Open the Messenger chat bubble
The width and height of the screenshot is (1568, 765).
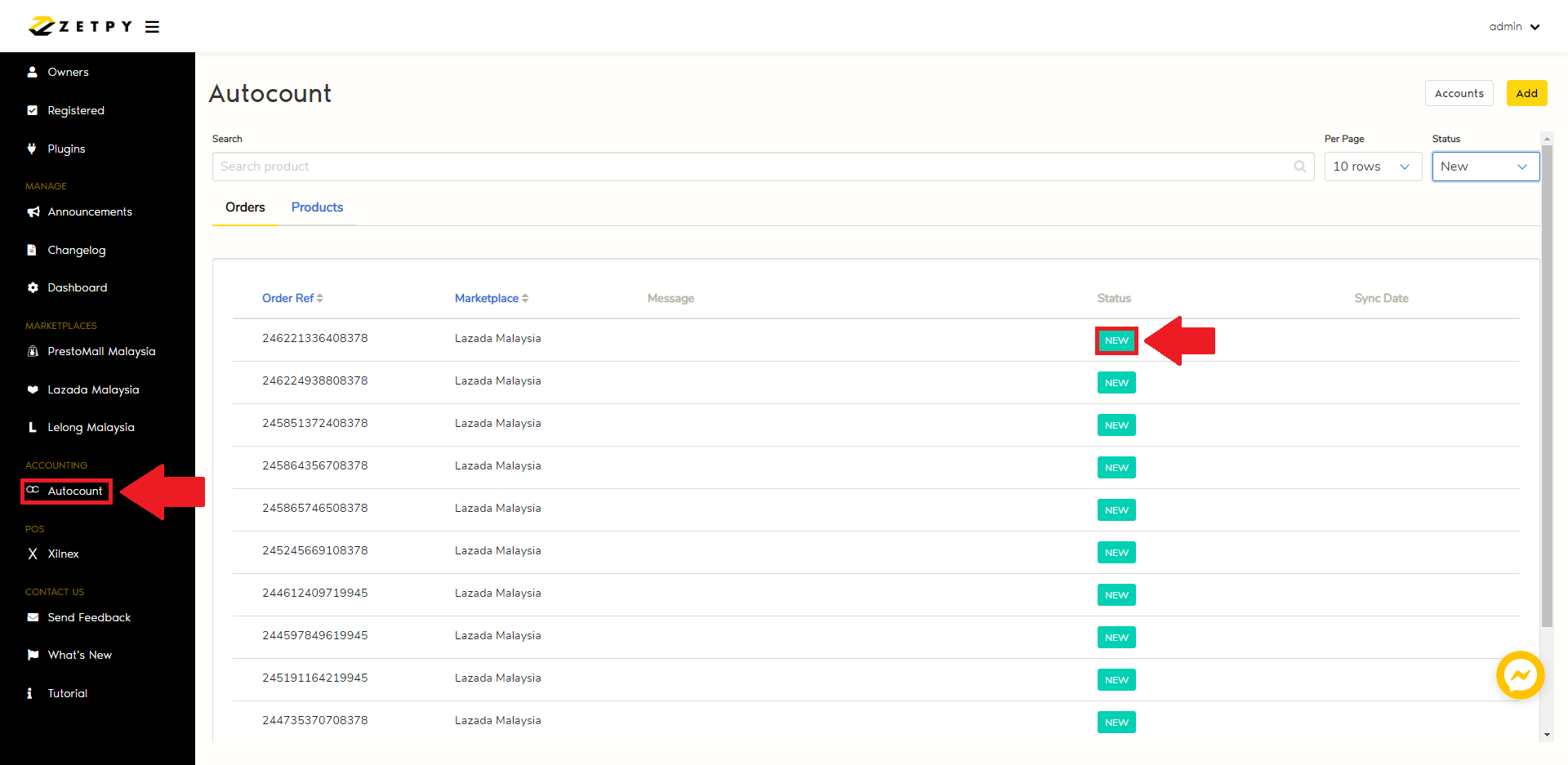pos(1520,675)
